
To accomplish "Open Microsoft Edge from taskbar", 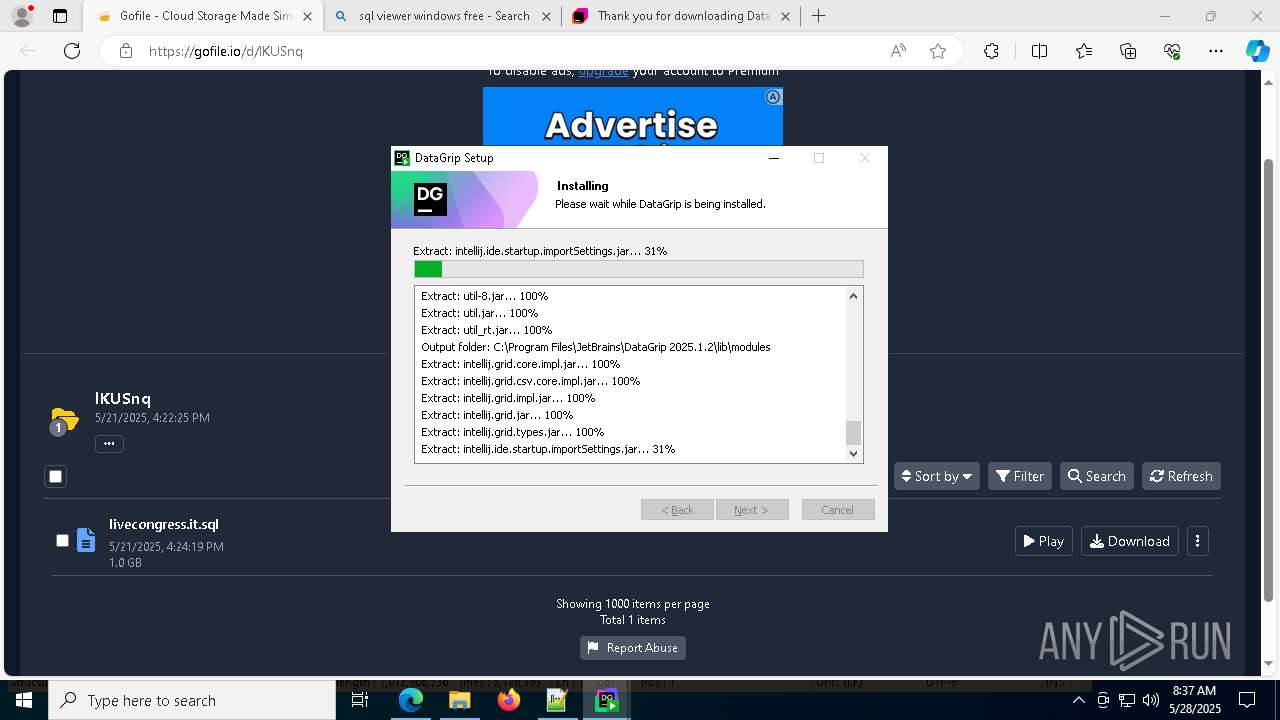I will click(411, 701).
